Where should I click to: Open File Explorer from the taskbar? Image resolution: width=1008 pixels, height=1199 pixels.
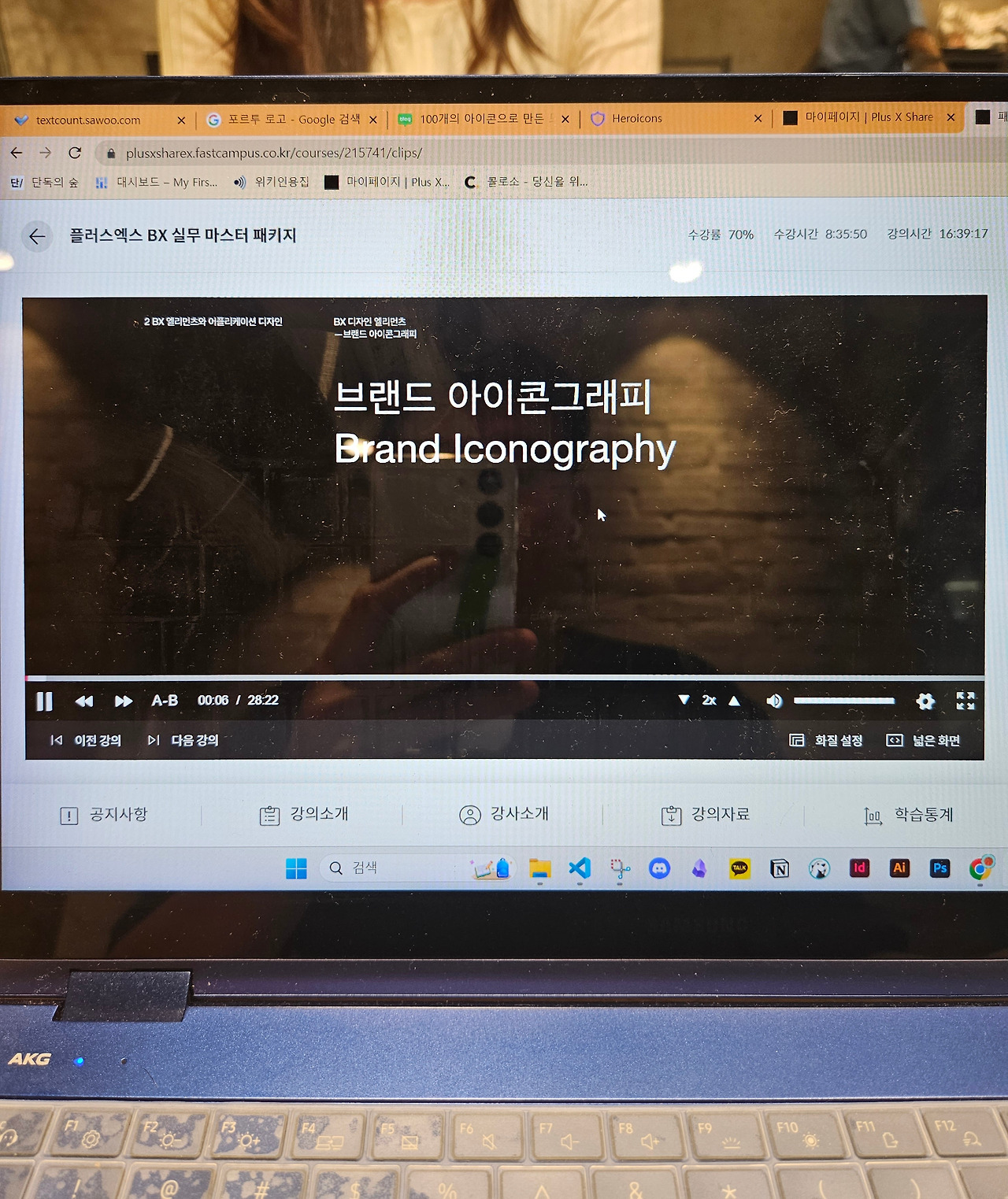539,868
